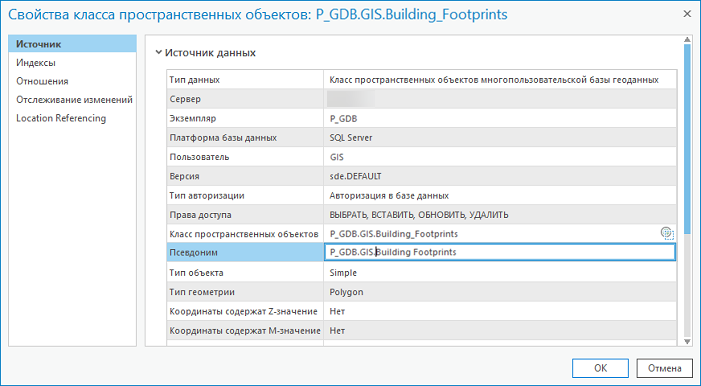Click the SQL Server value
This screenshot has width=701, height=386.
pos(351,138)
